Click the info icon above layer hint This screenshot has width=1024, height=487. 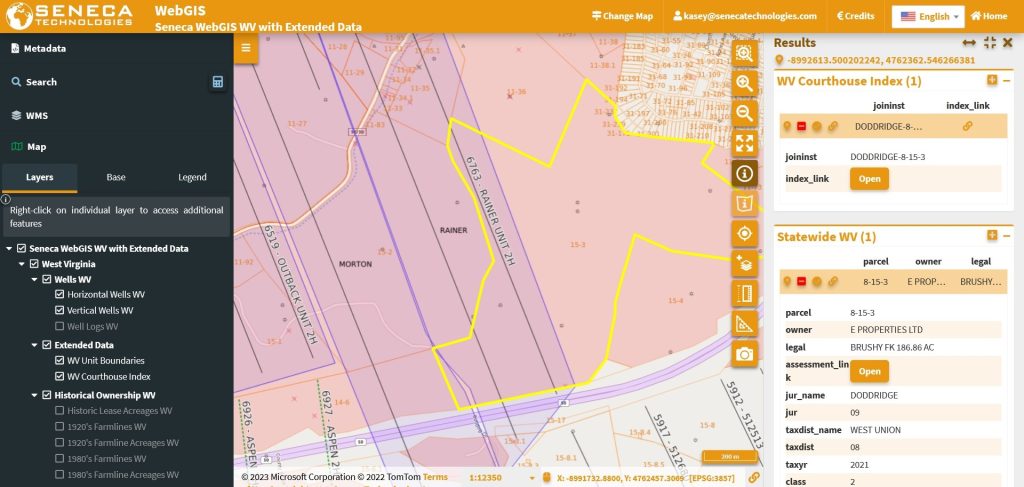5,199
